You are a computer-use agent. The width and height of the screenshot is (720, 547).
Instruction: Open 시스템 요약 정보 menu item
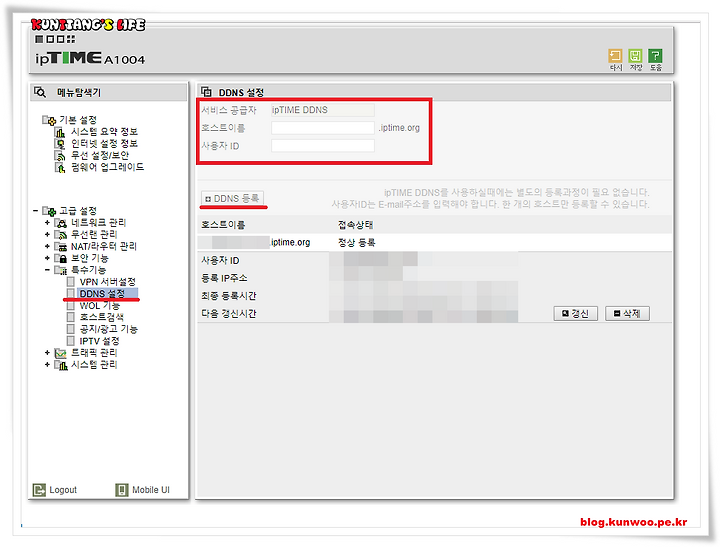[104, 132]
